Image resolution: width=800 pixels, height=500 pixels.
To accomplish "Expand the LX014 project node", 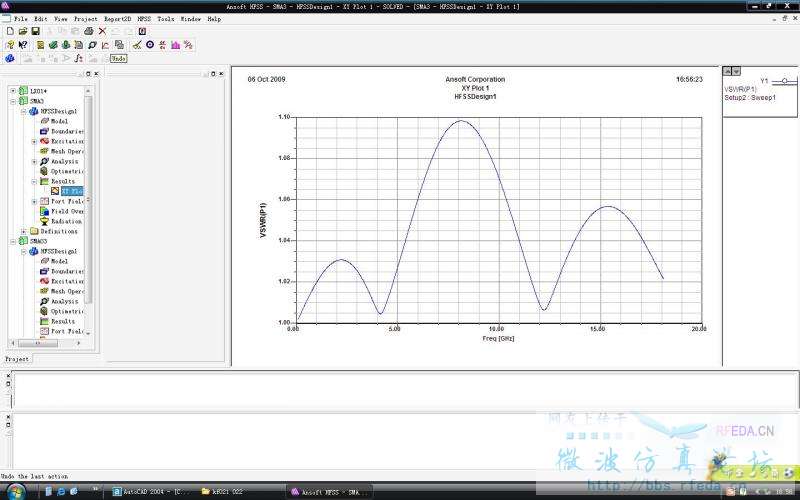I will coord(13,91).
